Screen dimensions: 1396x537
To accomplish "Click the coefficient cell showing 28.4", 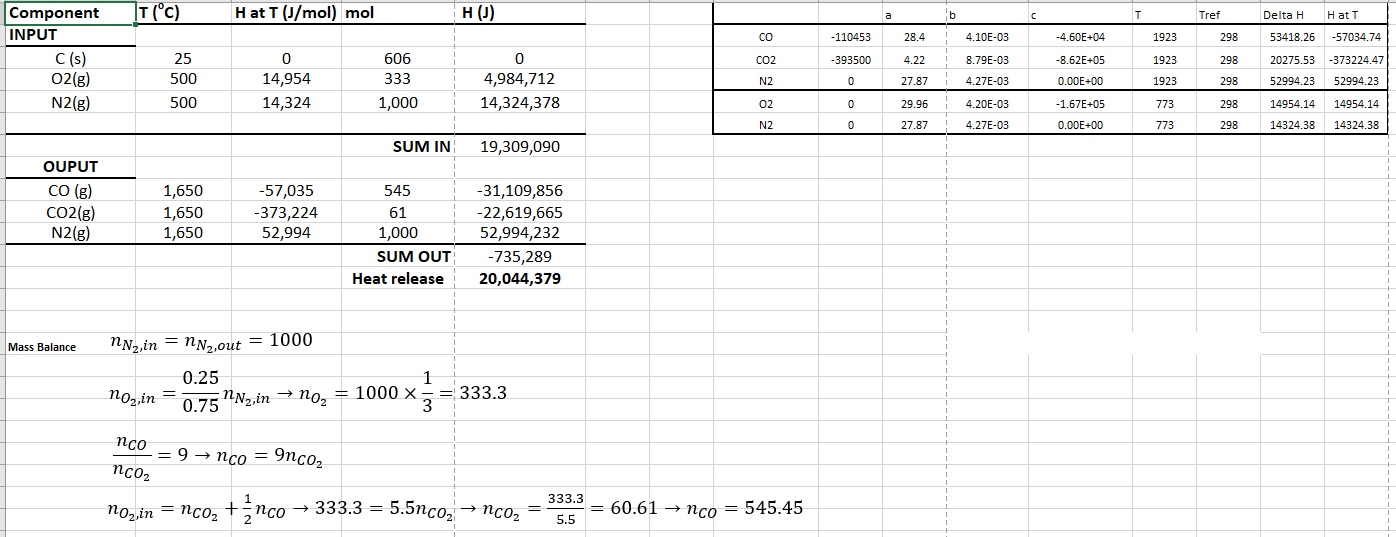I will coord(913,37).
